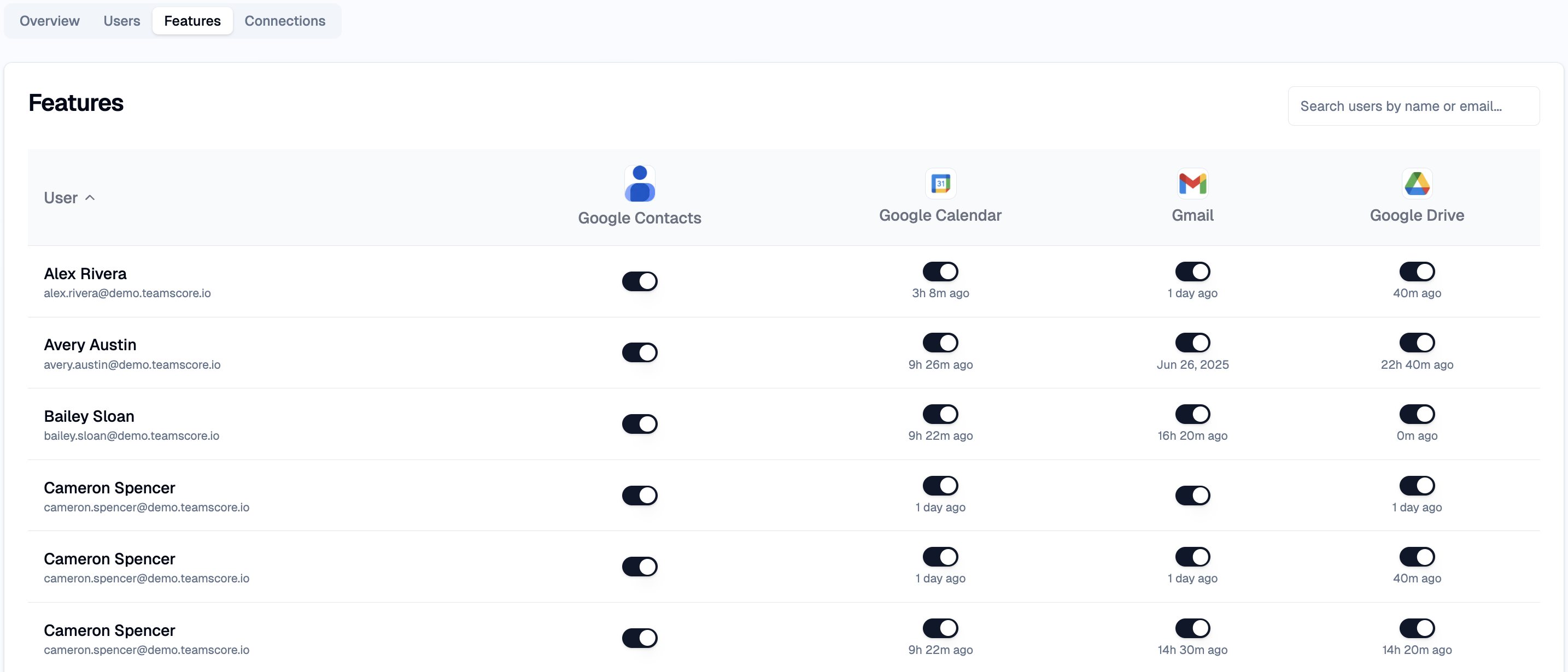The image size is (1568, 672).
Task: Toggle Bailey Sloan's Google Contacts switch
Action: [639, 424]
